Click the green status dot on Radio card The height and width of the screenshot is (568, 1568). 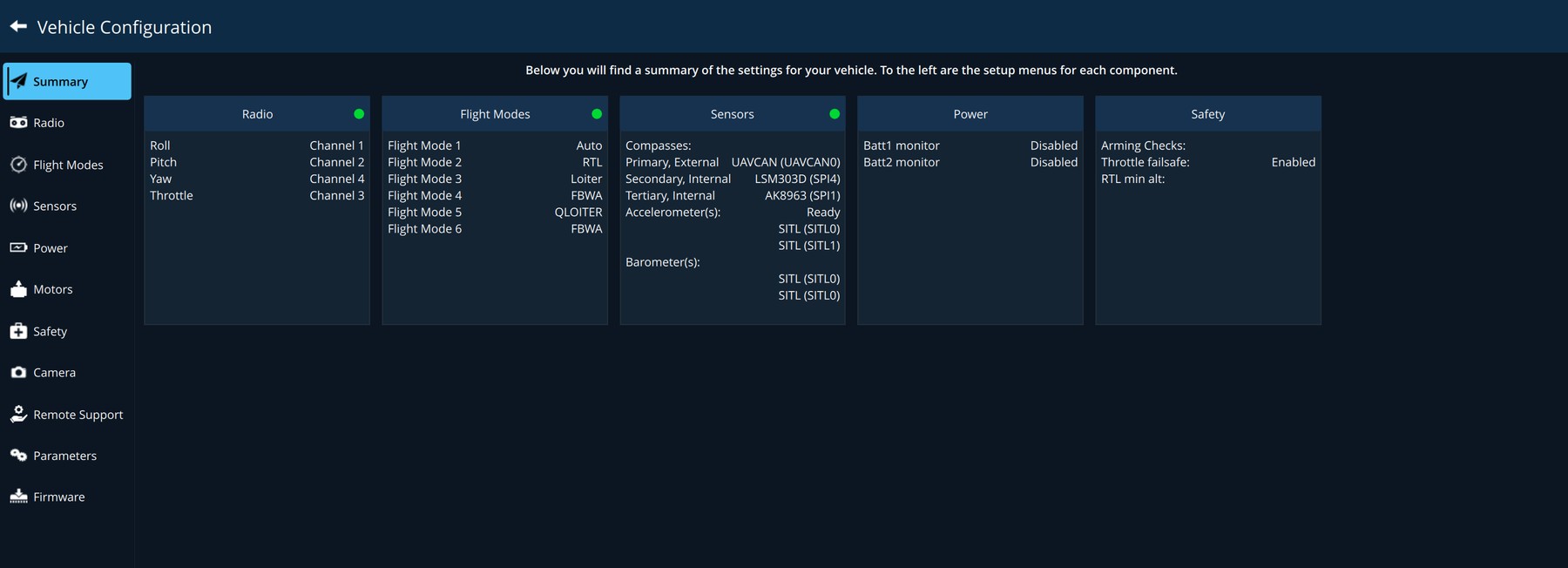point(359,114)
